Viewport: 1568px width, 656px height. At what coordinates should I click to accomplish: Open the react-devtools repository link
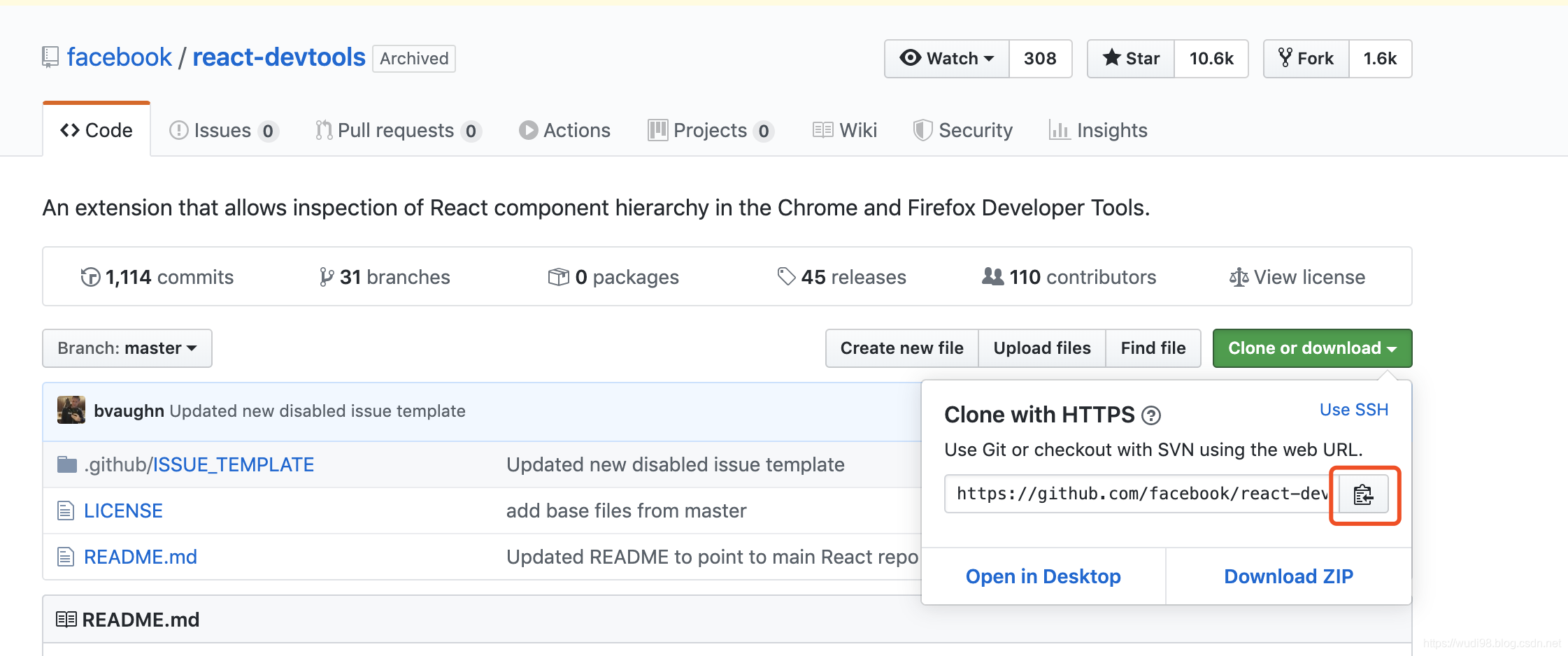pyautogui.click(x=279, y=57)
